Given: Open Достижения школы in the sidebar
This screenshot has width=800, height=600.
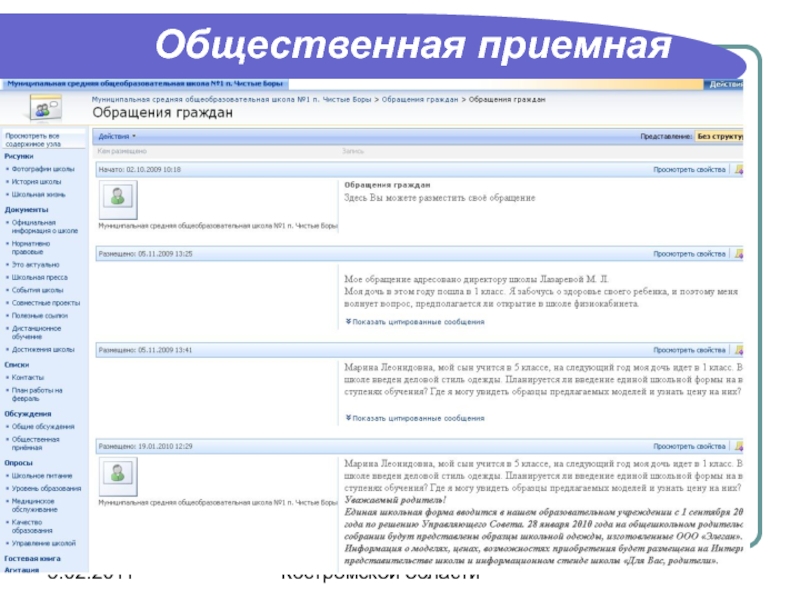Looking at the screenshot, I should (x=43, y=349).
